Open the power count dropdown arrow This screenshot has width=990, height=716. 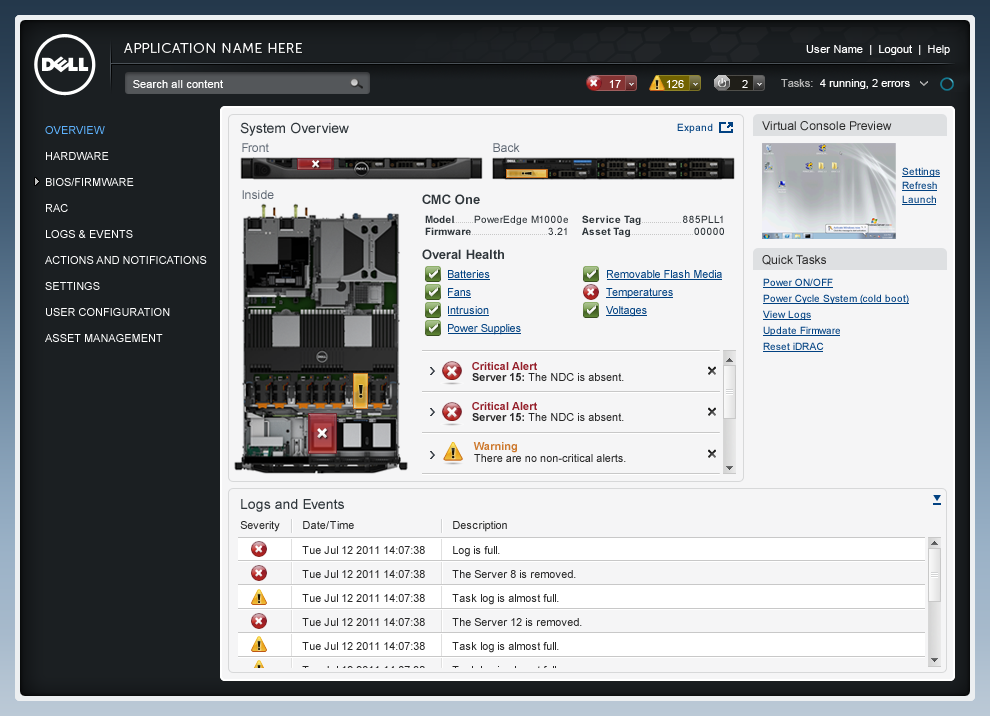[x=759, y=83]
